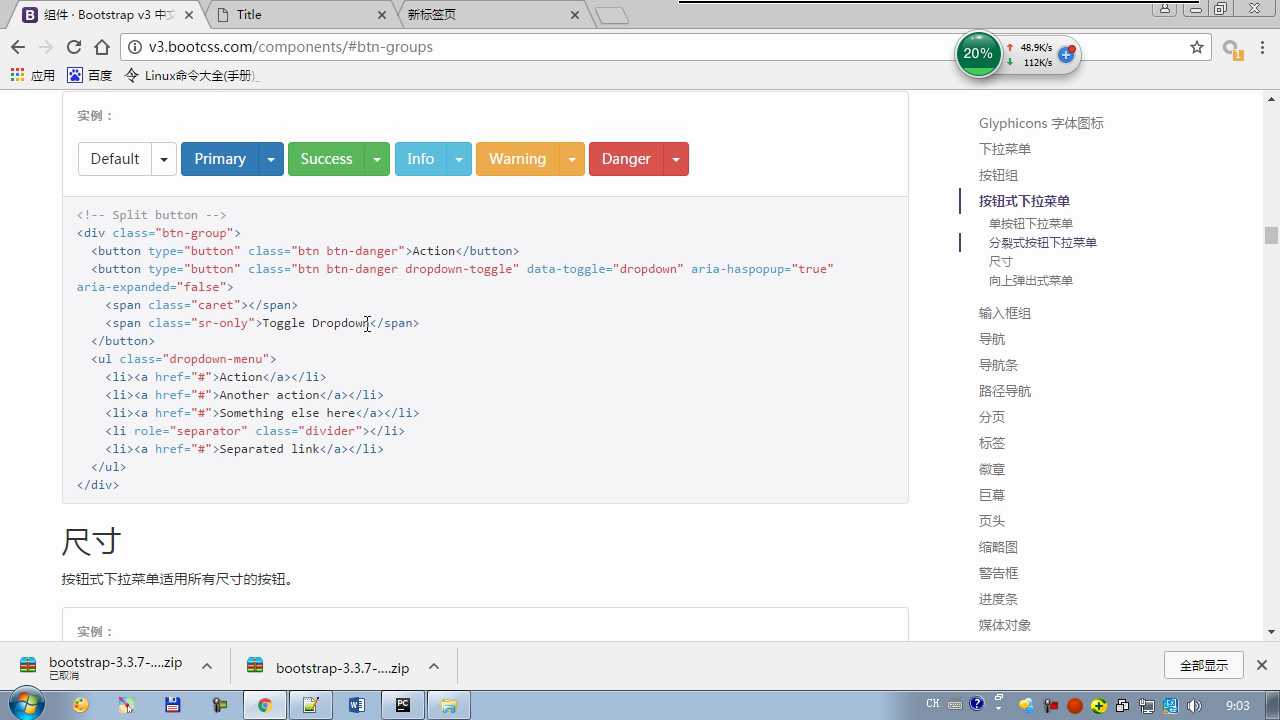
Task: Open options for second bootstrap-3.3.7 zip download
Action: coord(434,666)
